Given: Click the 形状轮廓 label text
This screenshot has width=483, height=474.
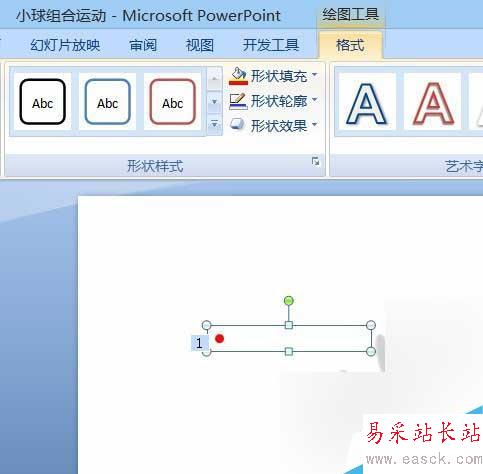Looking at the screenshot, I should [x=279, y=100].
